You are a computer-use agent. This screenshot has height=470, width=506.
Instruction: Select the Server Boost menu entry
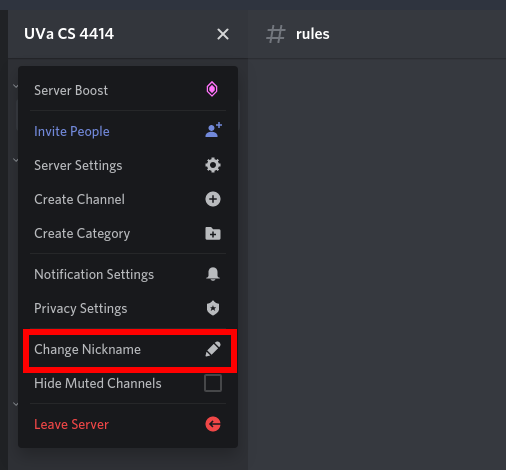tap(128, 90)
